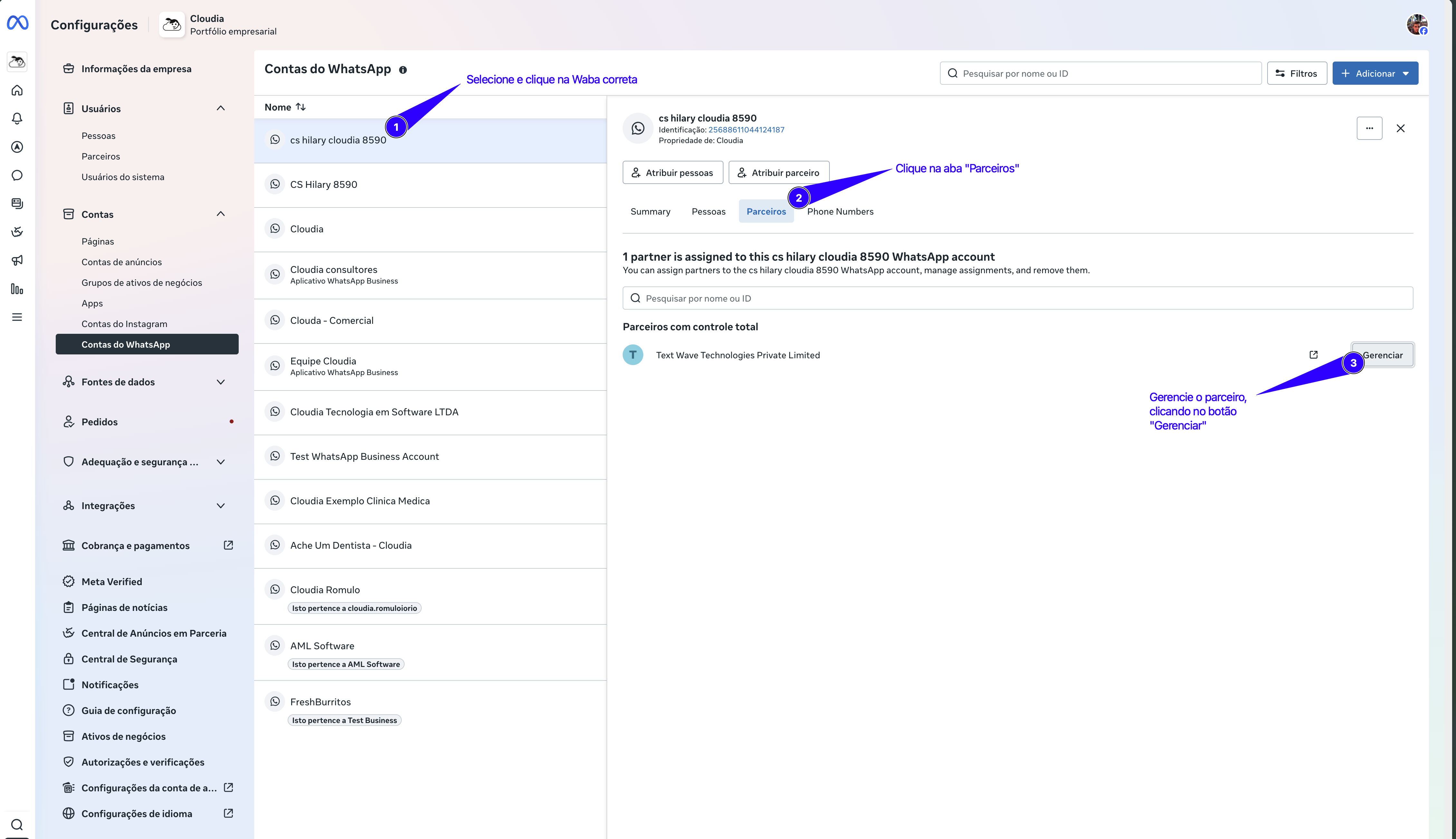This screenshot has width=1456, height=839.
Task: Click the Filtros button
Action: tap(1297, 73)
